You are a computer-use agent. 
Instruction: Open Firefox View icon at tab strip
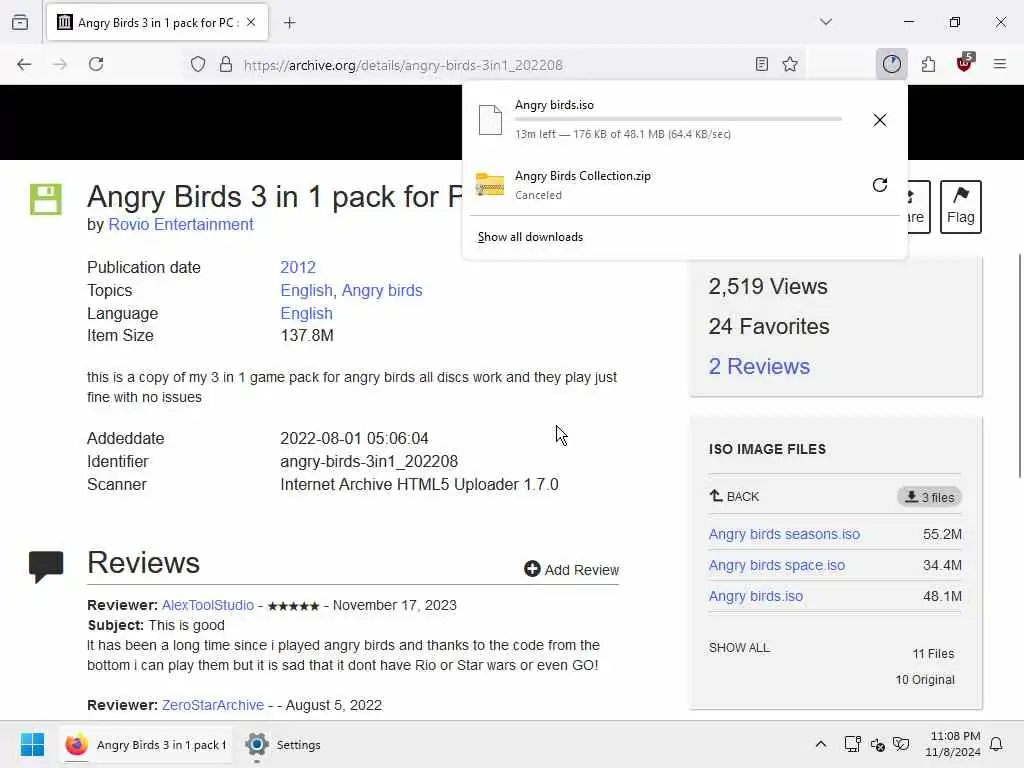coord(20,22)
